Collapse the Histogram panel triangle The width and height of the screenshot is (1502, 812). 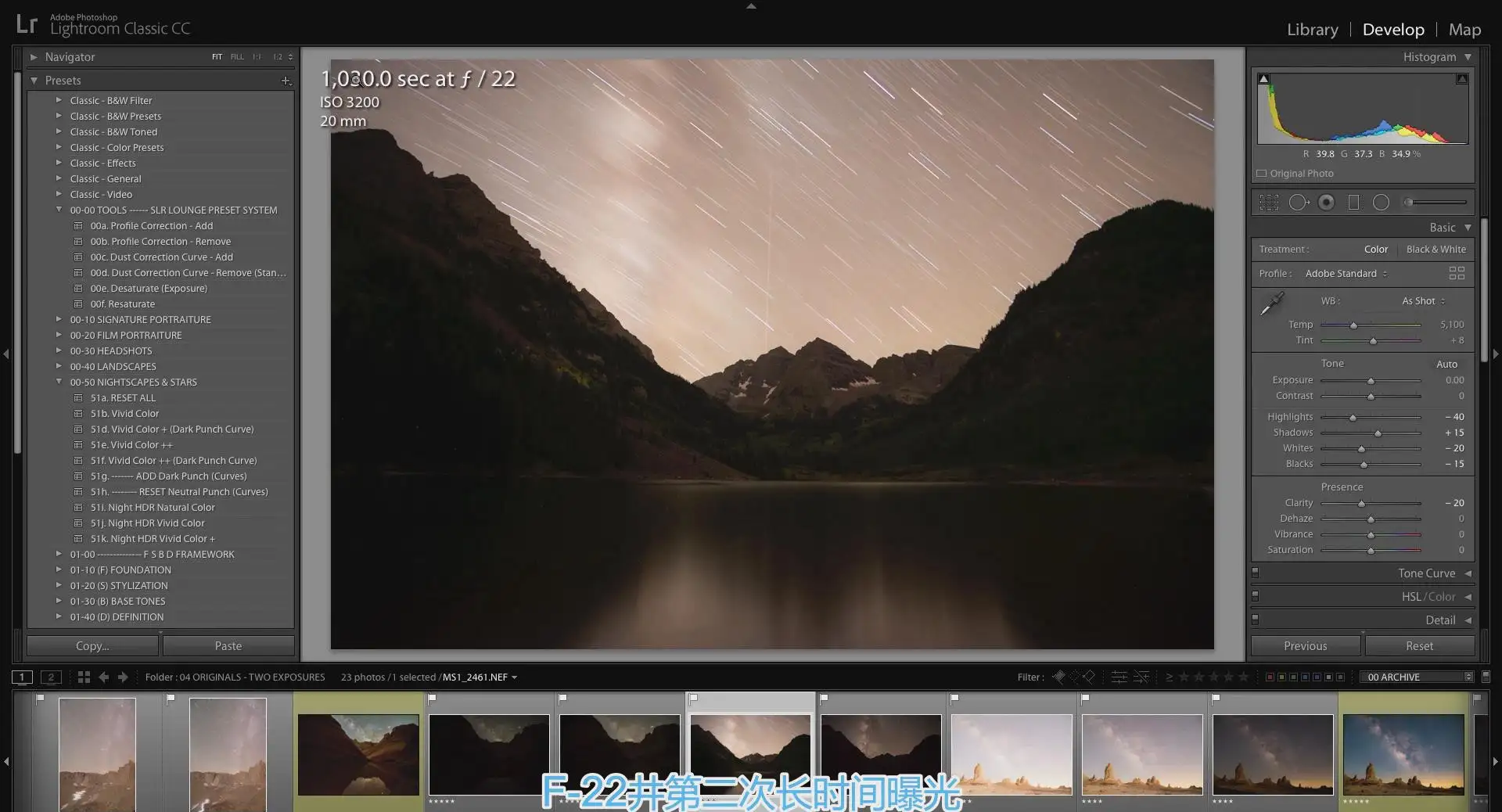[1468, 57]
